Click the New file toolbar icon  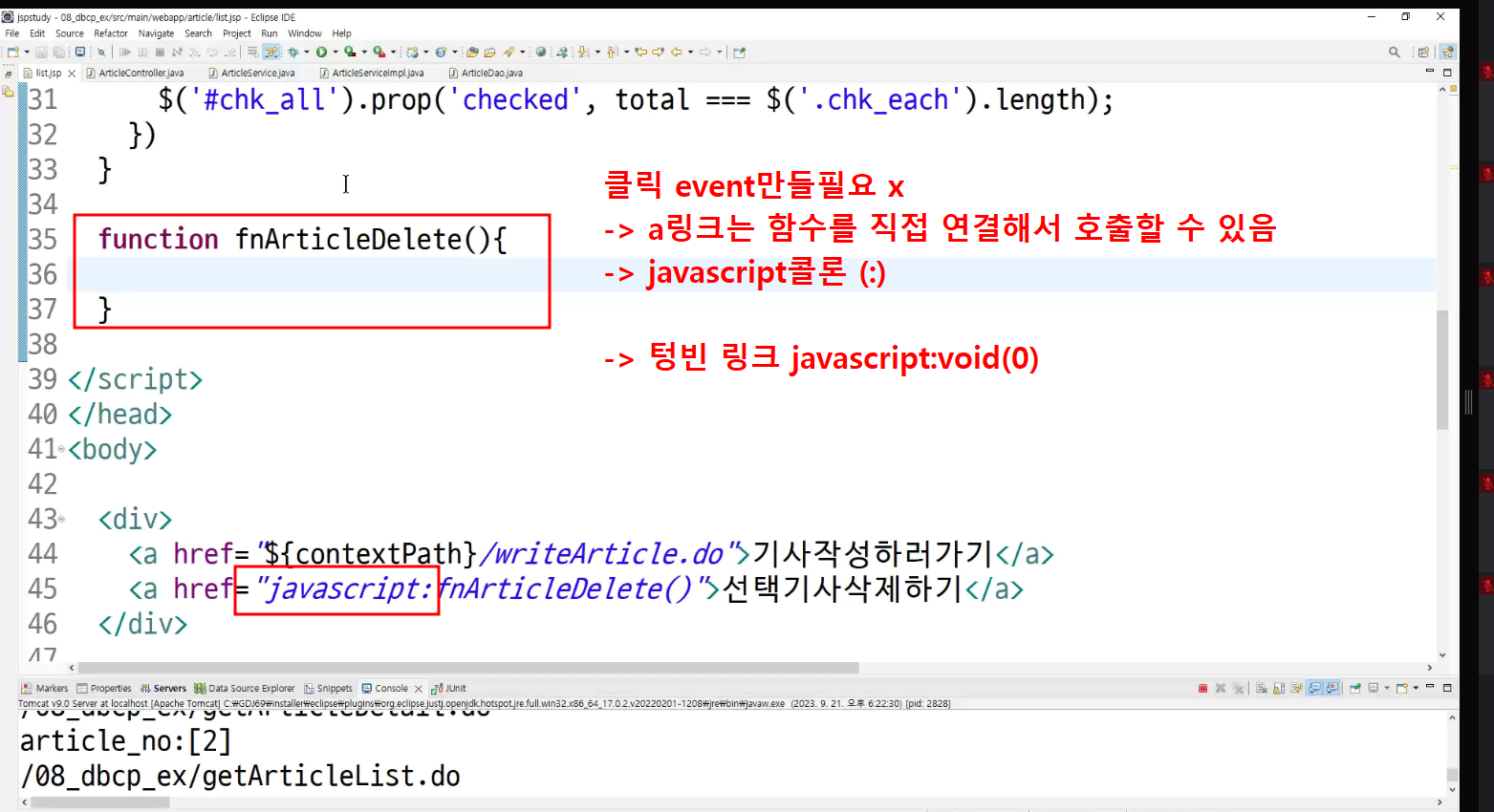[x=13, y=53]
